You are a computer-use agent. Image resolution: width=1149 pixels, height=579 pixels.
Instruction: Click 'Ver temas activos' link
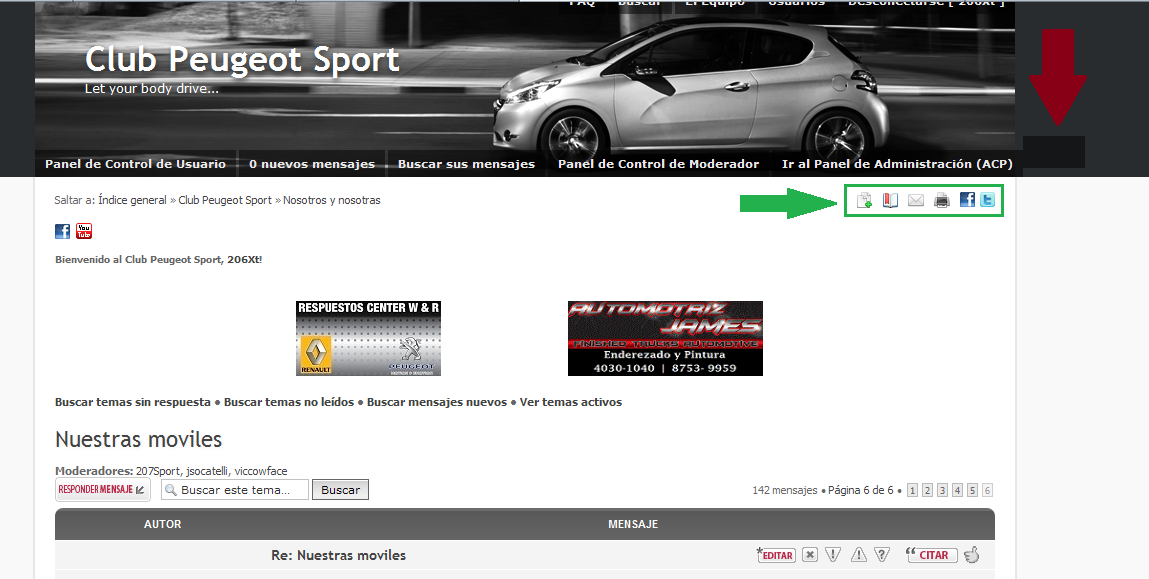[571, 402]
